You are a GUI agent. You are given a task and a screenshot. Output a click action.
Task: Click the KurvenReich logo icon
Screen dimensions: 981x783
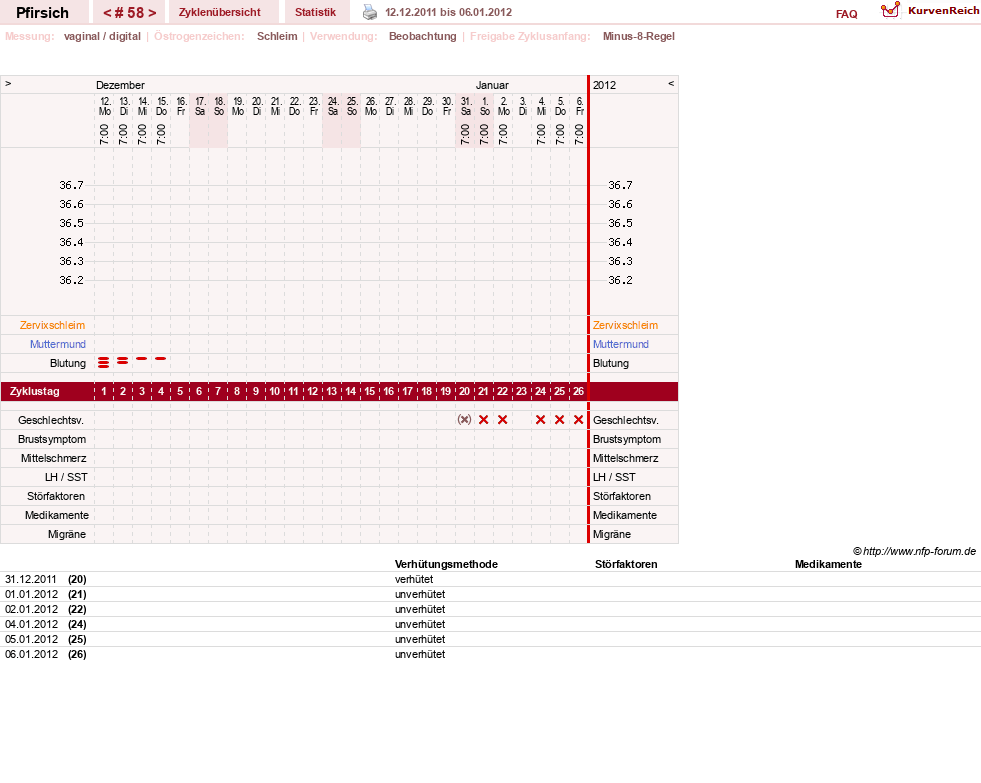(x=890, y=10)
